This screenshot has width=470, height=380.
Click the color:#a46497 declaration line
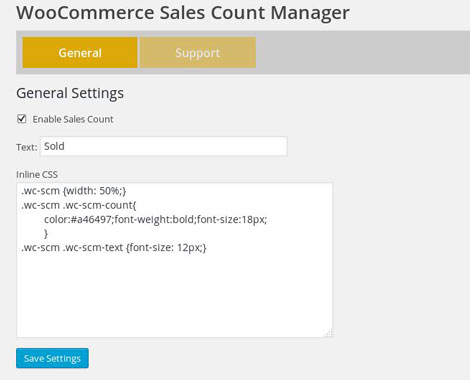tap(156, 220)
